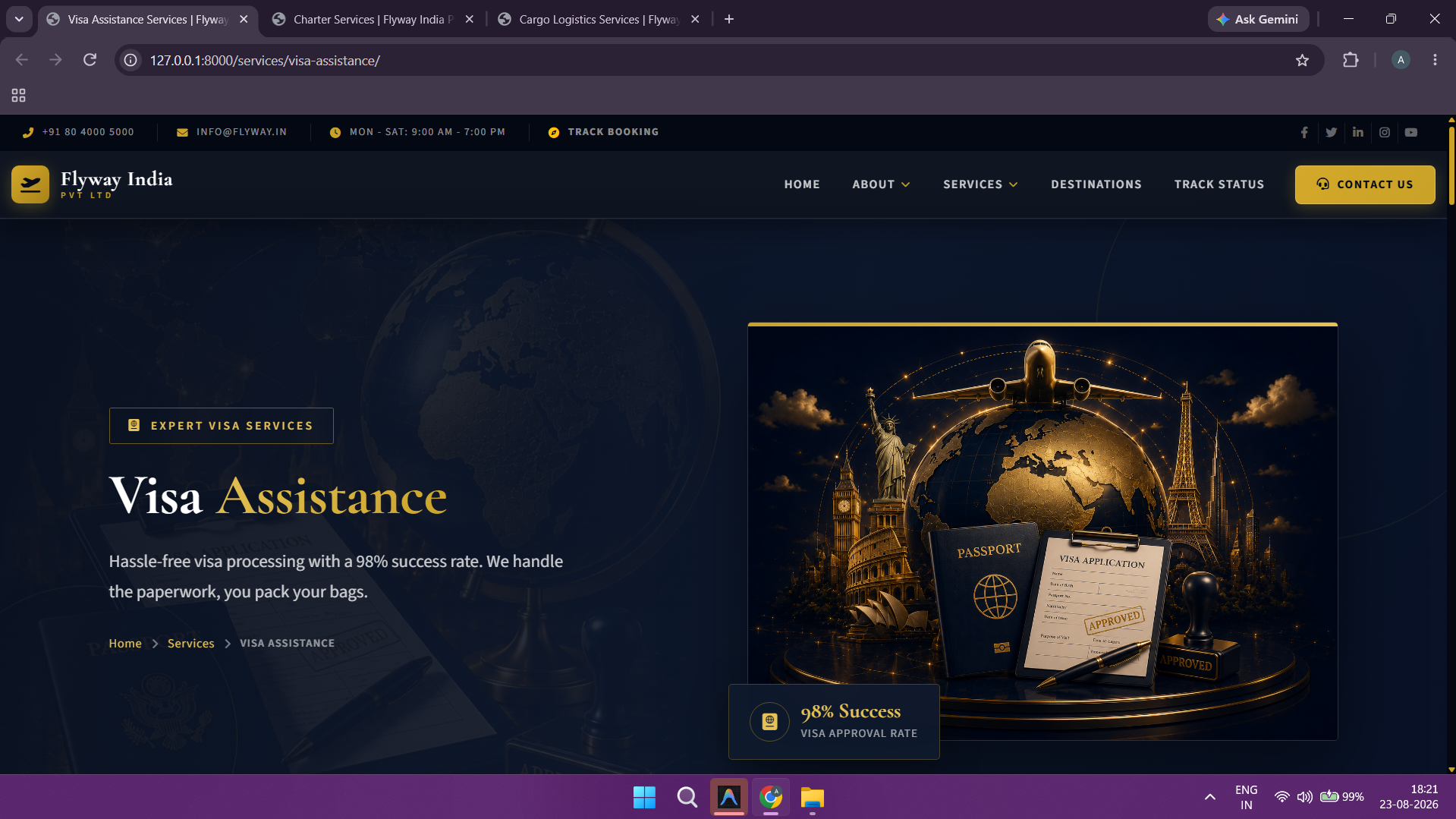Open the Chrome icon in taskbar

coord(771,797)
